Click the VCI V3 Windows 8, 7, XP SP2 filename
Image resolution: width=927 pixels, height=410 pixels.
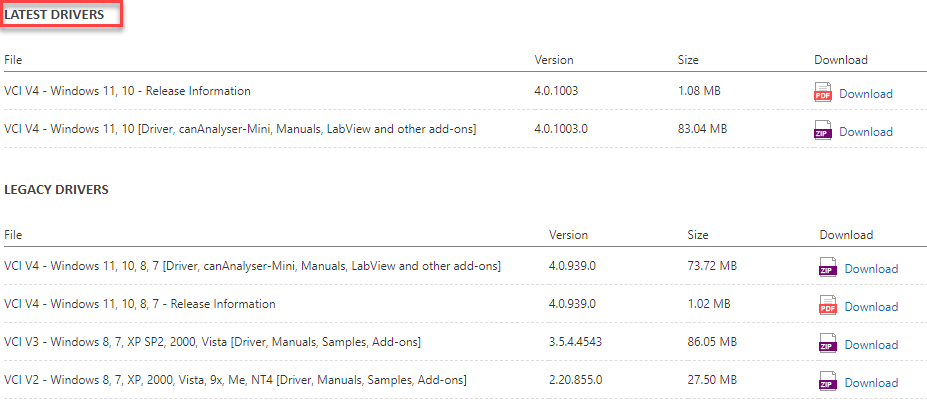pyautogui.click(x=212, y=342)
